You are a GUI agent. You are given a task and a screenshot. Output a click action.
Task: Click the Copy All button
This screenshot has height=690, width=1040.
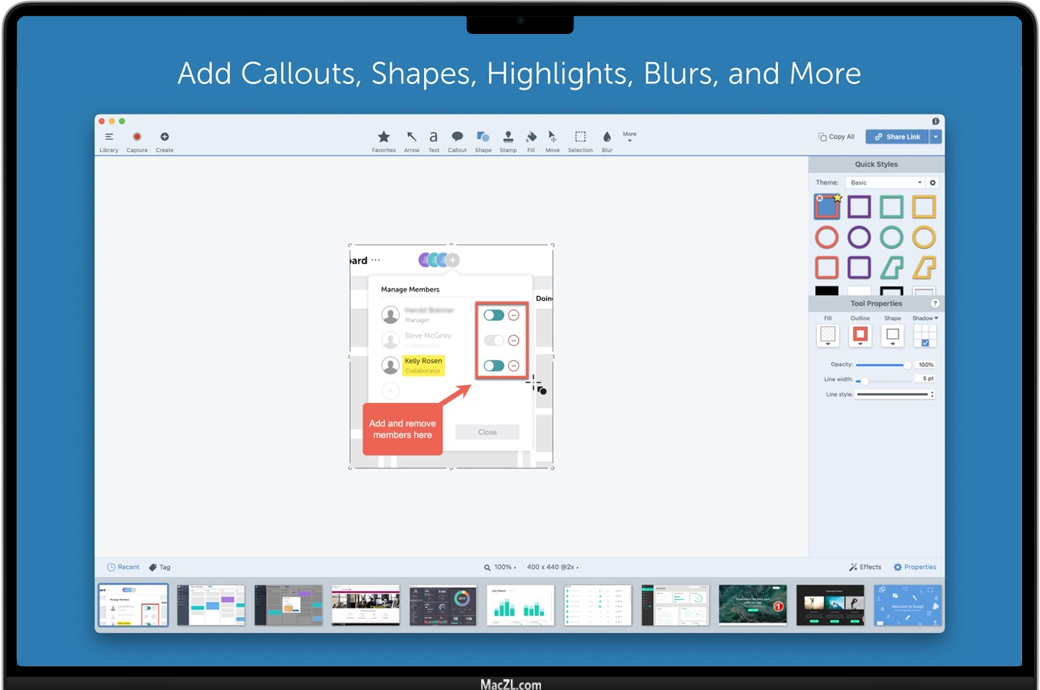click(836, 137)
